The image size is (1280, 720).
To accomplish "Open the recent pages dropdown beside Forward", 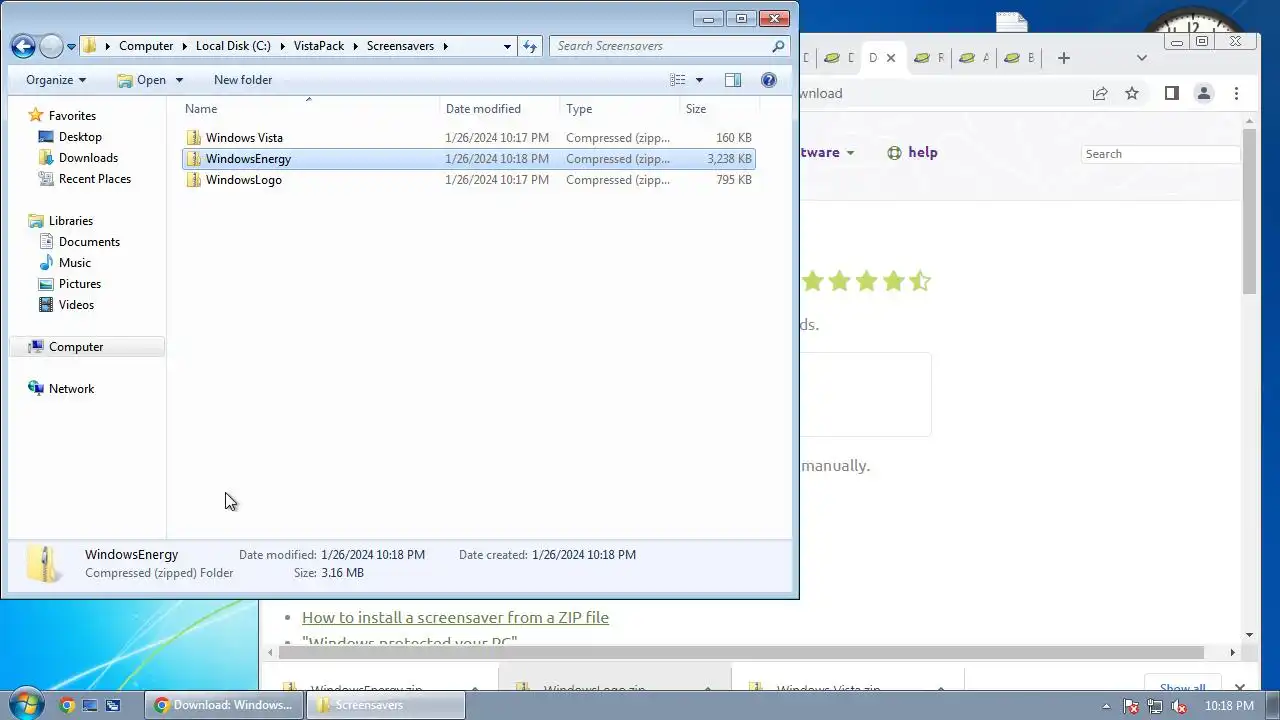I will coord(71,47).
